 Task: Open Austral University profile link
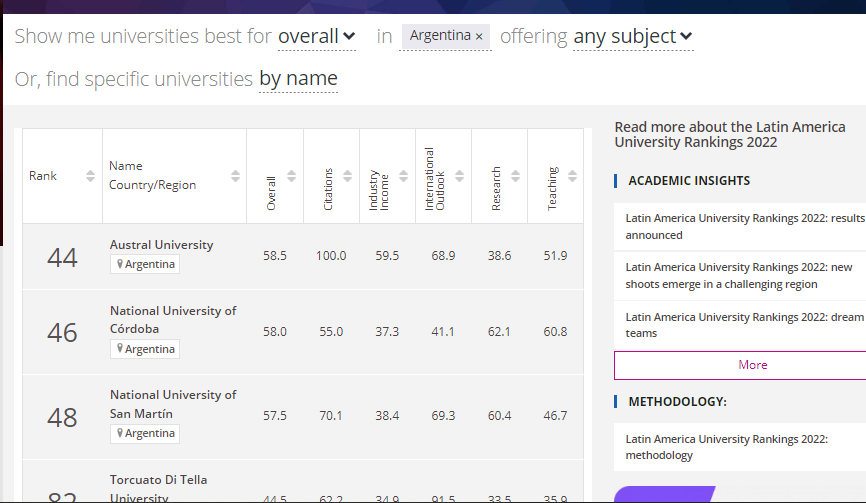point(161,245)
